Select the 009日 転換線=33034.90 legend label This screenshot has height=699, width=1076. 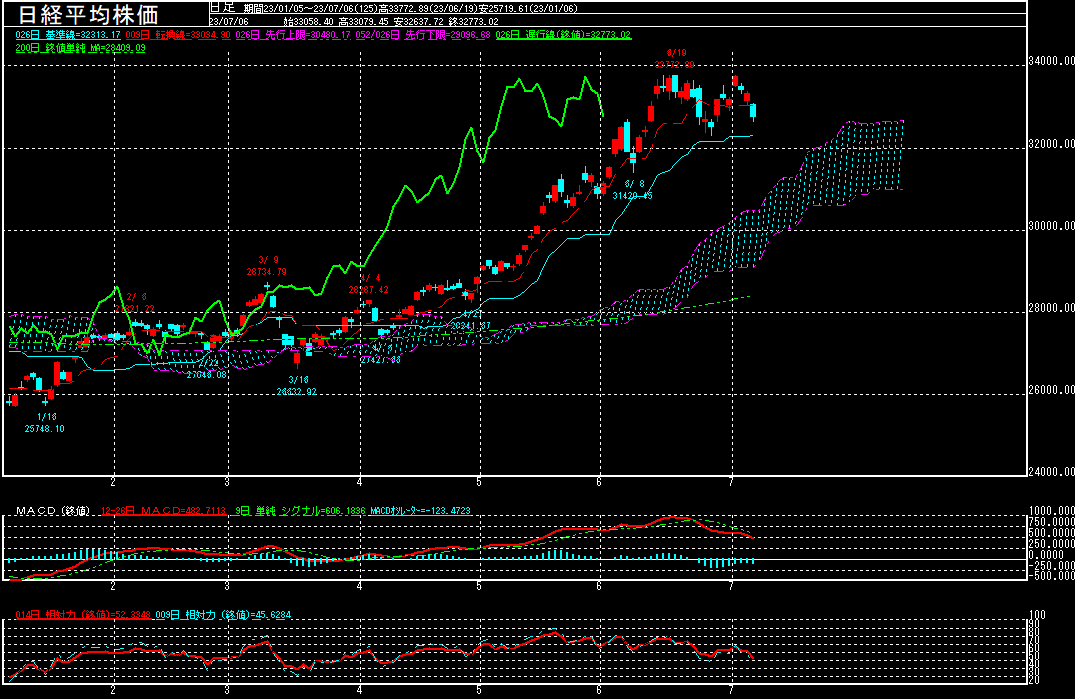pyautogui.click(x=178, y=35)
